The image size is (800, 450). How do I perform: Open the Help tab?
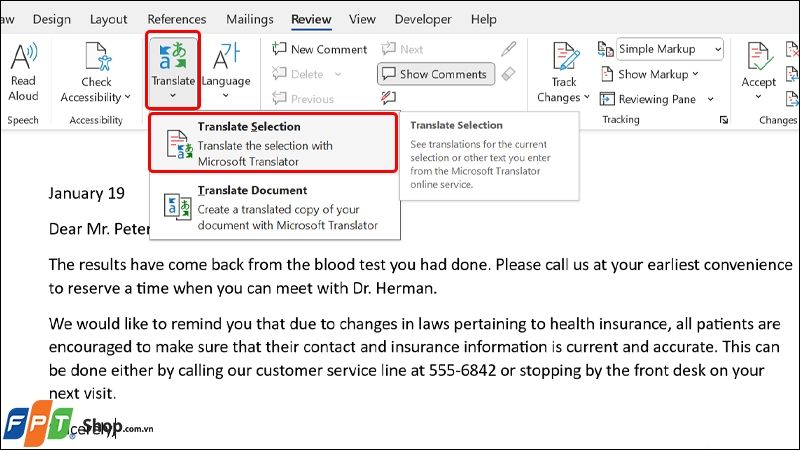[483, 19]
